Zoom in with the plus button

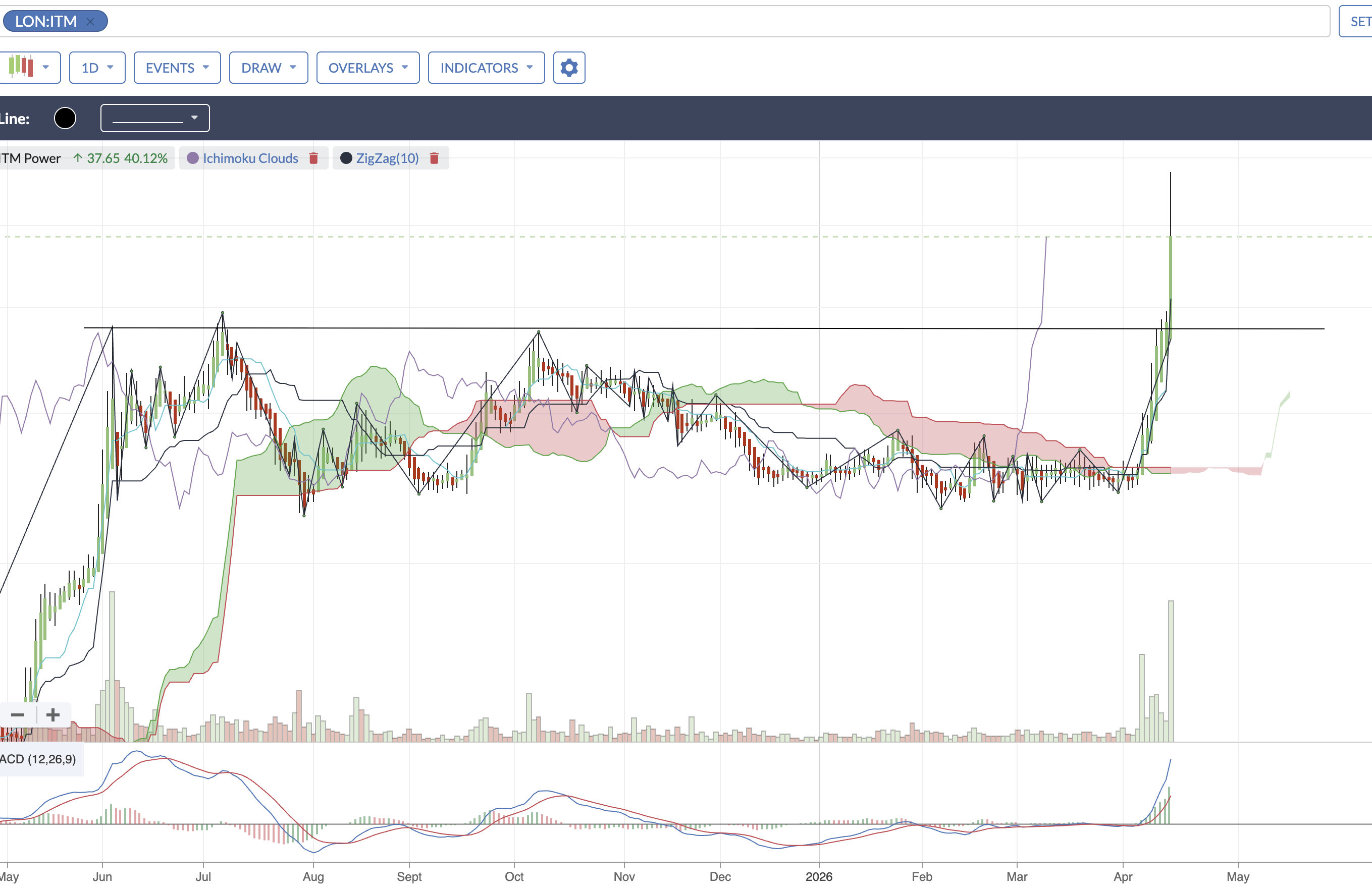pos(53,715)
